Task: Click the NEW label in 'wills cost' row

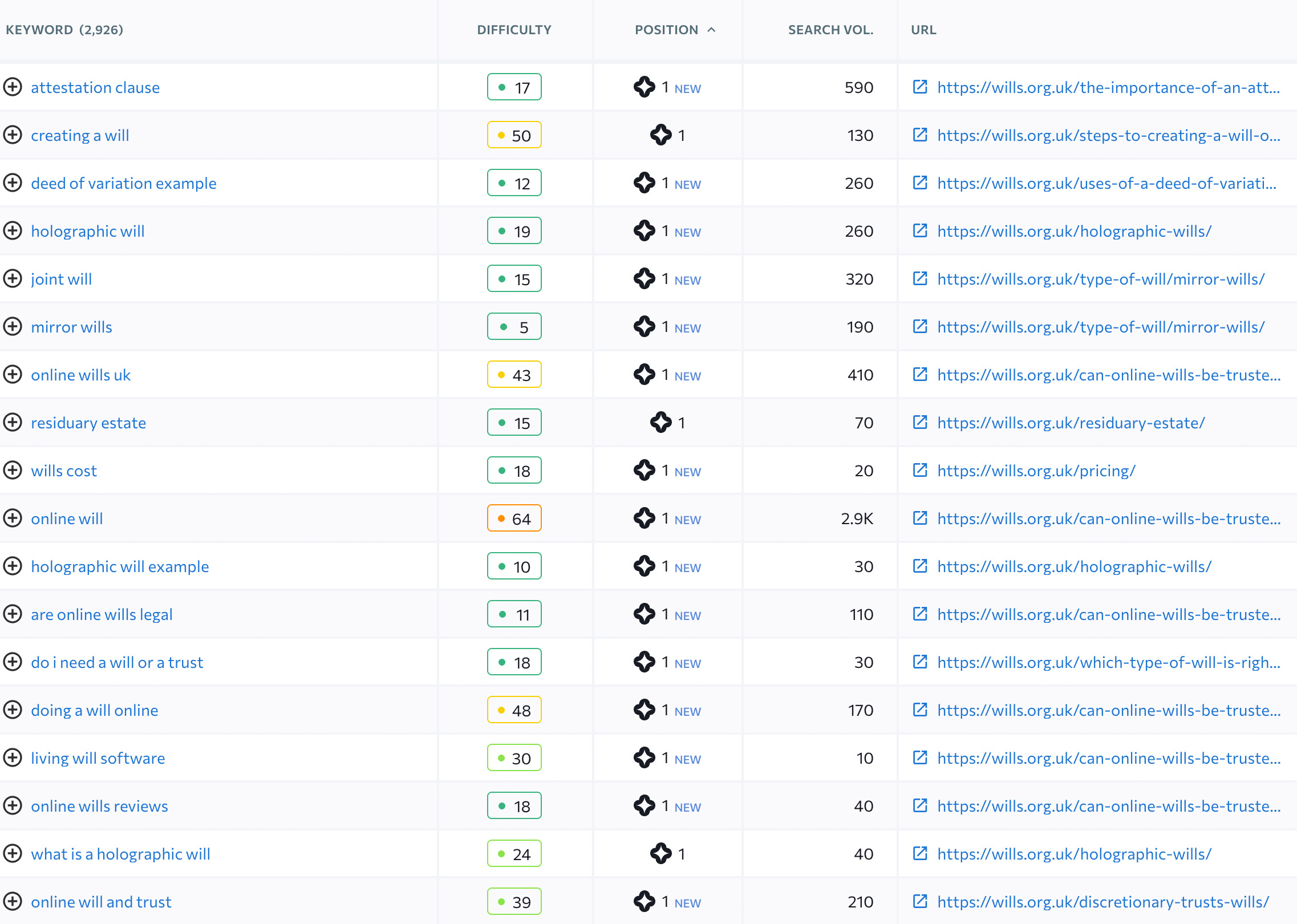Action: click(x=687, y=472)
